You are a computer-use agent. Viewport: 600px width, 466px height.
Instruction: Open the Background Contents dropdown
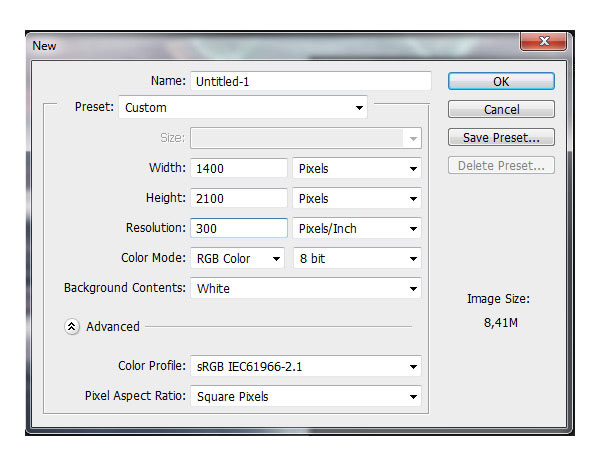305,289
